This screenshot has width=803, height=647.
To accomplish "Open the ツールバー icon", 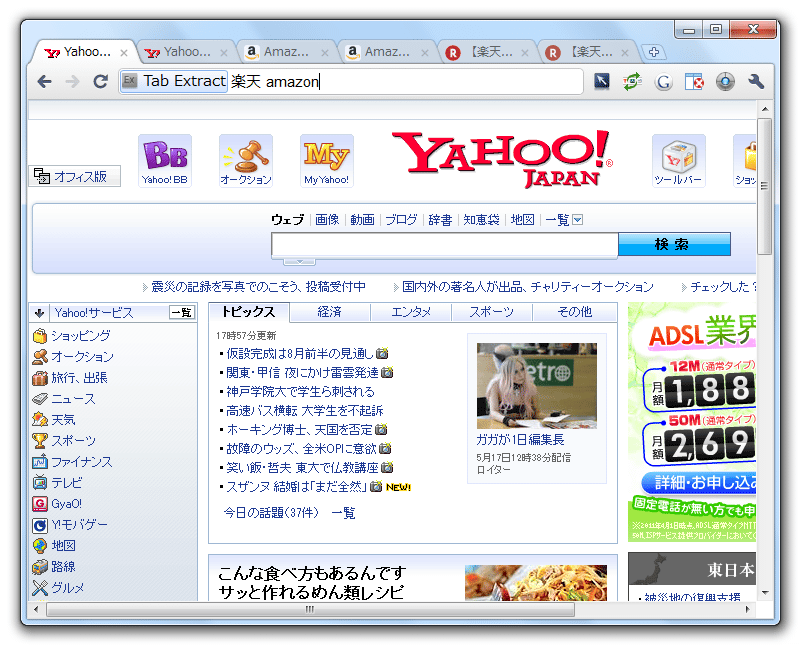I will [679, 161].
